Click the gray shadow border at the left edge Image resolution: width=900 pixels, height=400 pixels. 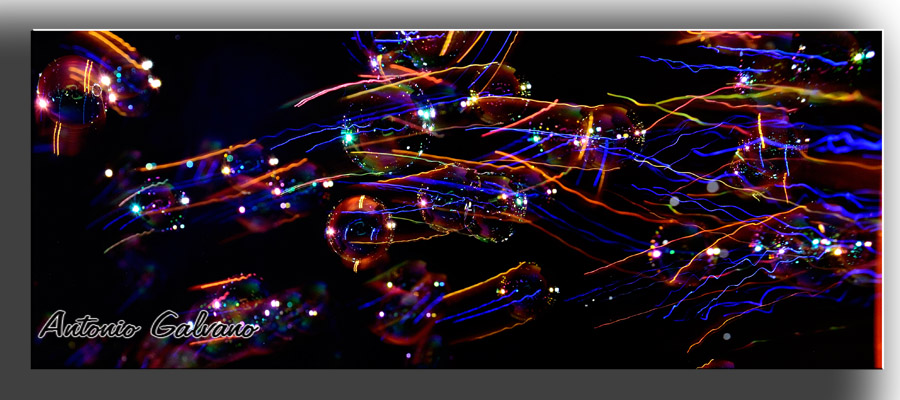(14, 200)
